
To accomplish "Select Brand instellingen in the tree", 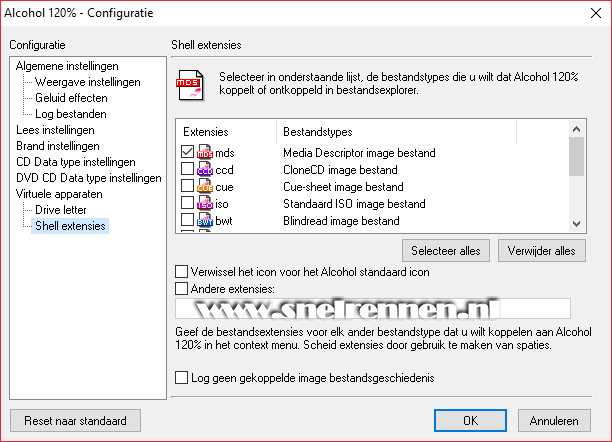I will [58, 146].
